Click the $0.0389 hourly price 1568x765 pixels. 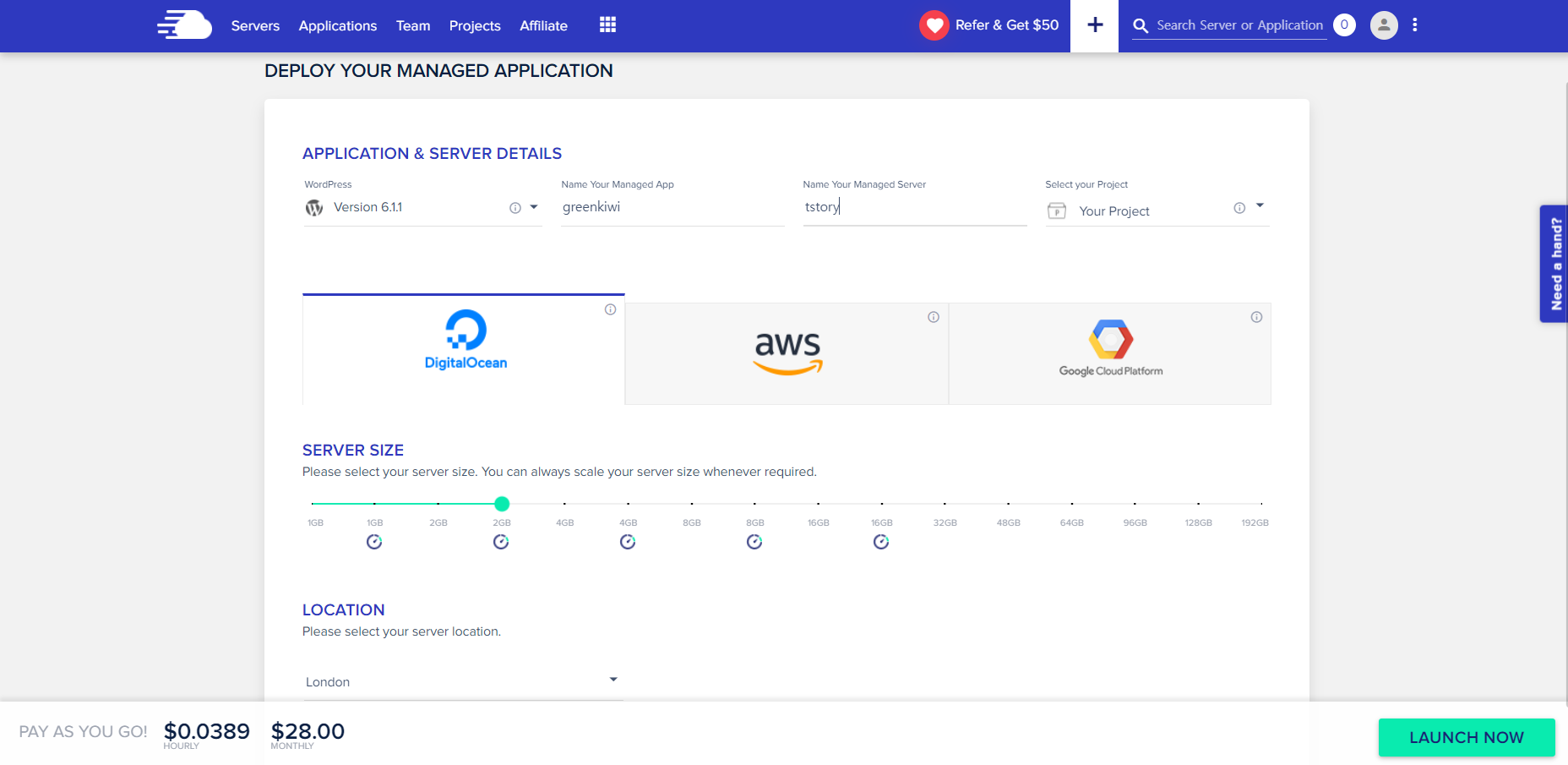207,731
